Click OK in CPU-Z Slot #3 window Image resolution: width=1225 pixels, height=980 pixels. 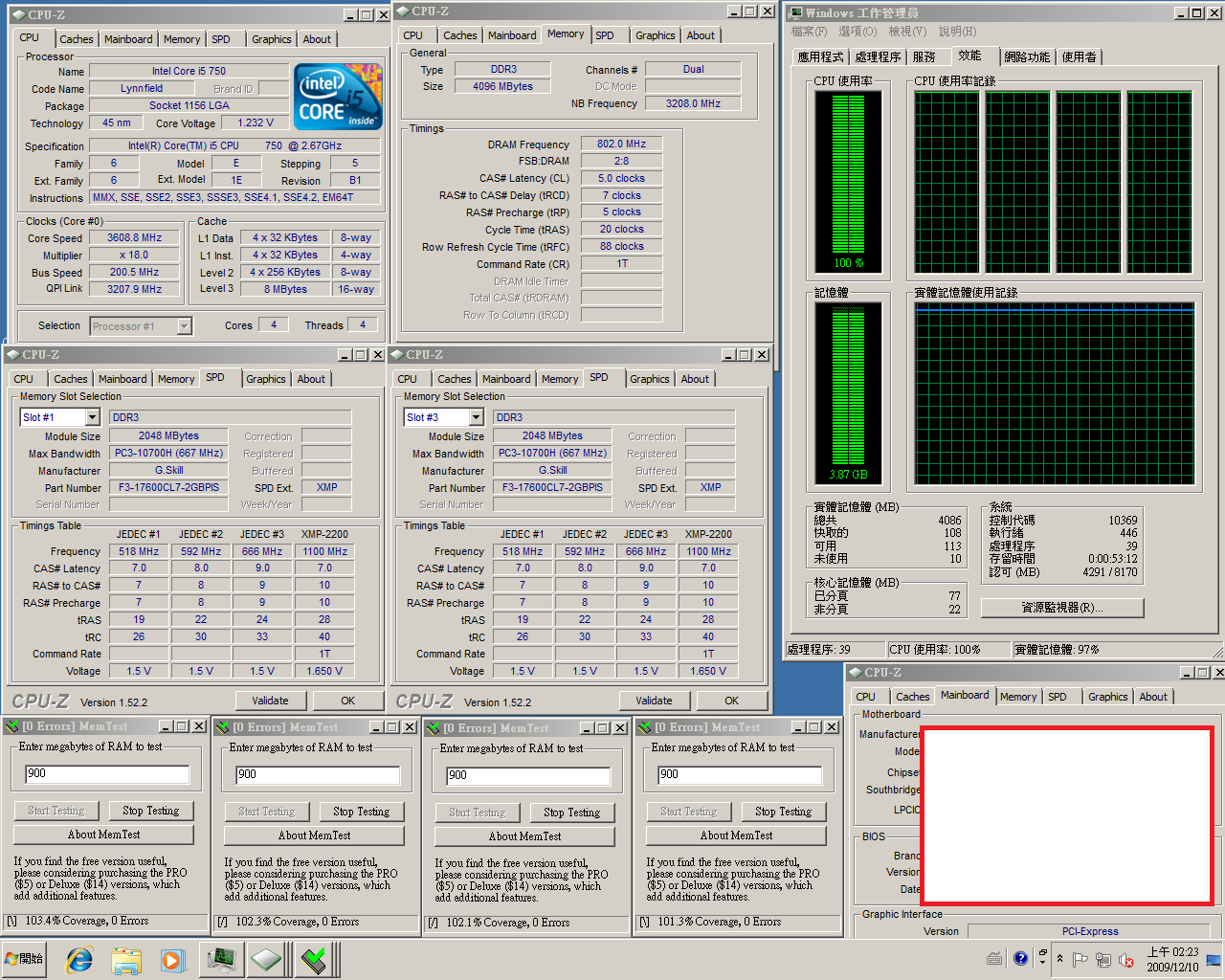click(732, 701)
